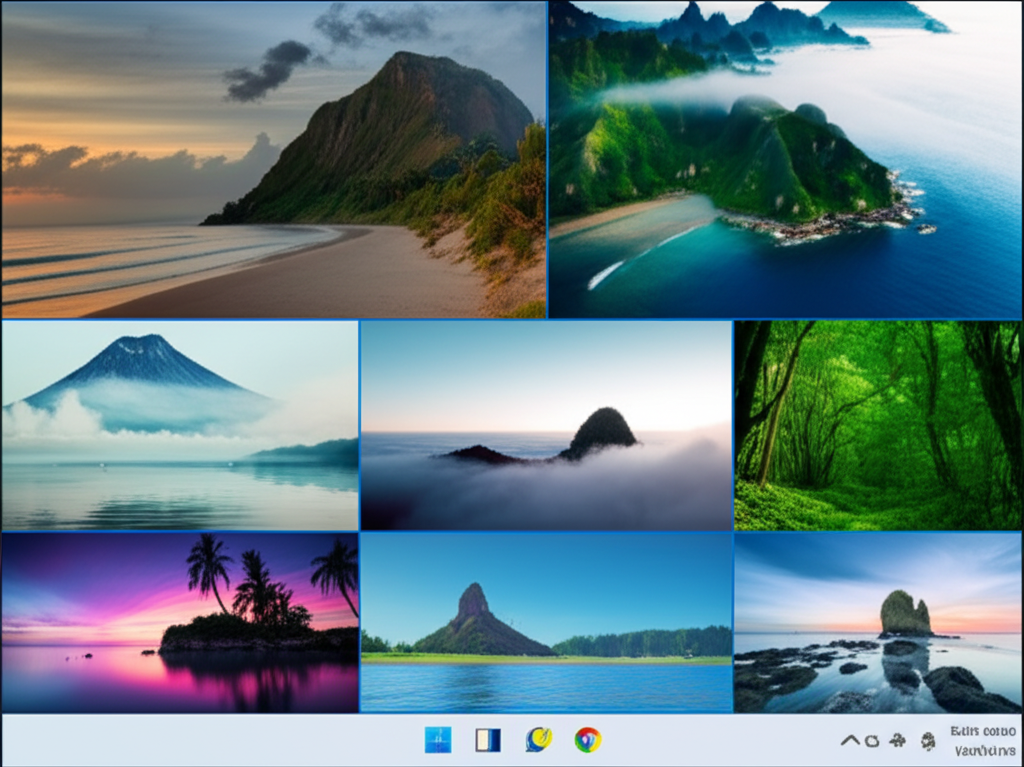Select the sunset beach with green cliff wallpaper
This screenshot has width=1024, height=767.
tap(273, 160)
